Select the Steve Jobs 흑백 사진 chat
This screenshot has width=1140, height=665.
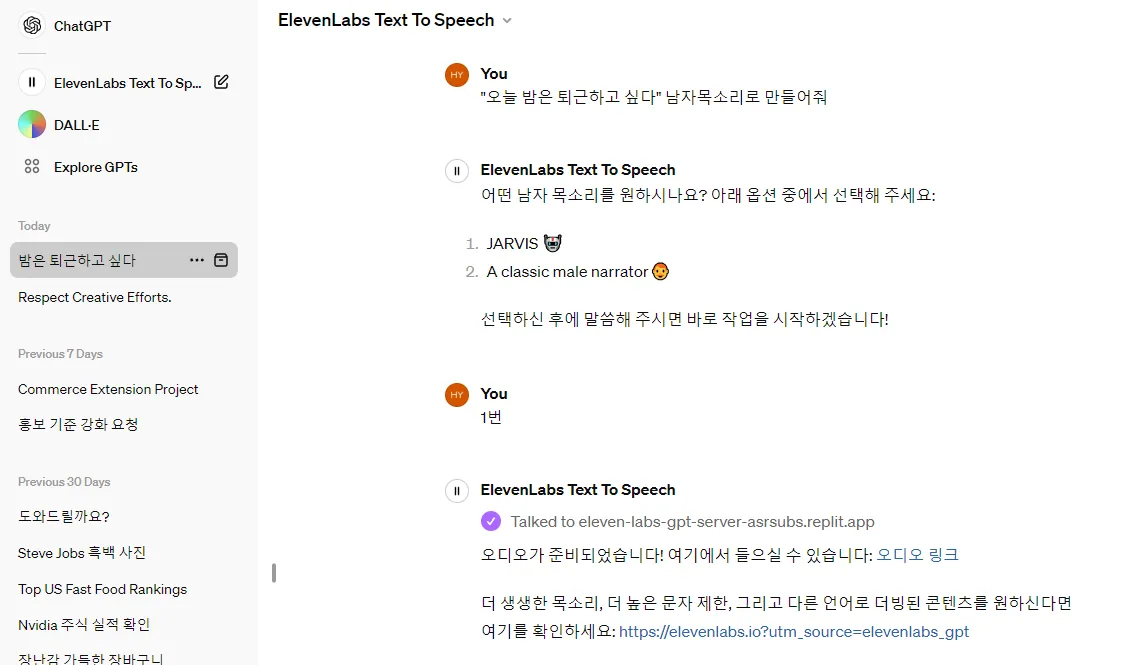tap(82, 552)
